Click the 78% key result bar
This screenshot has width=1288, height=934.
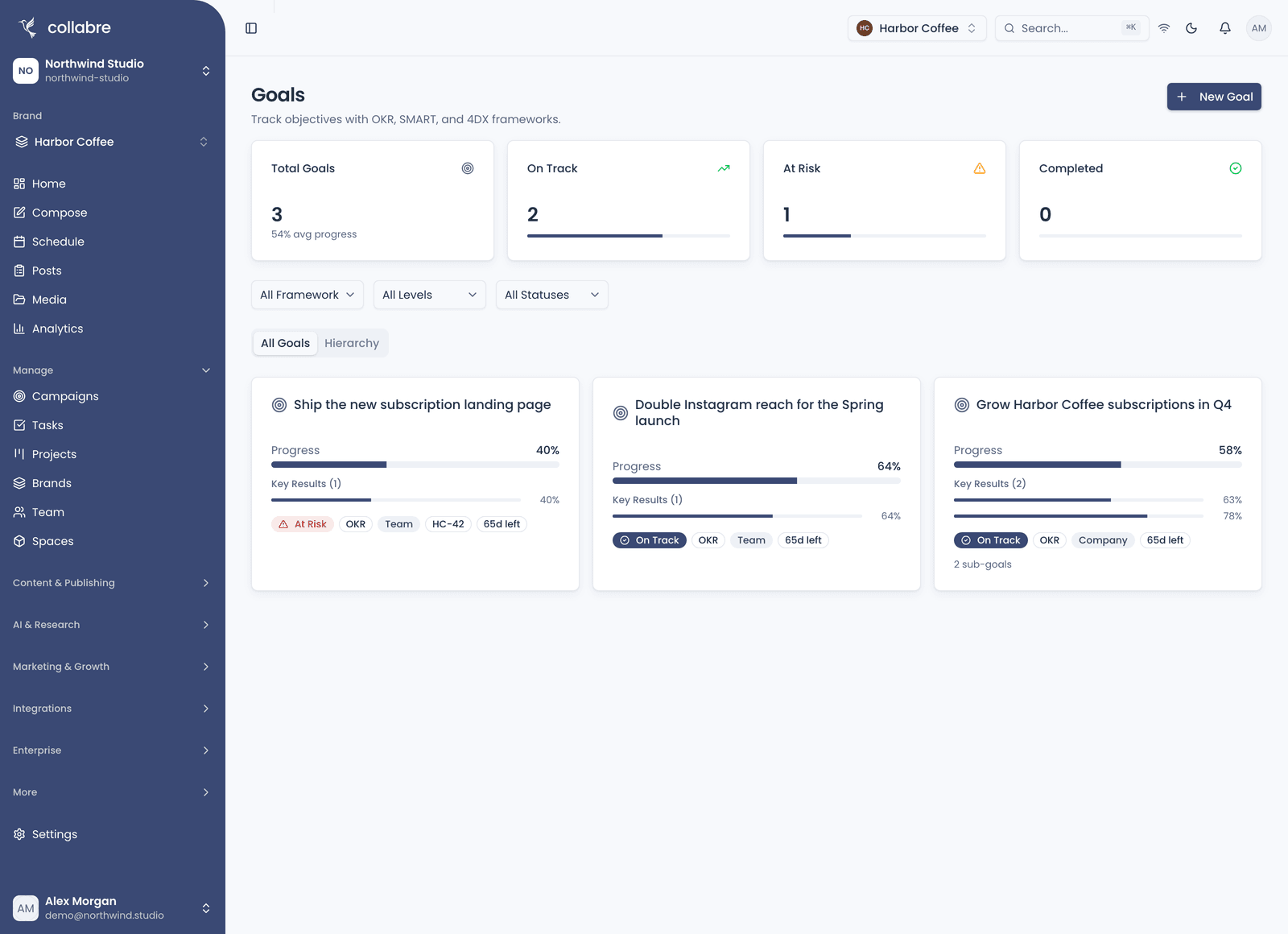[x=1079, y=516]
